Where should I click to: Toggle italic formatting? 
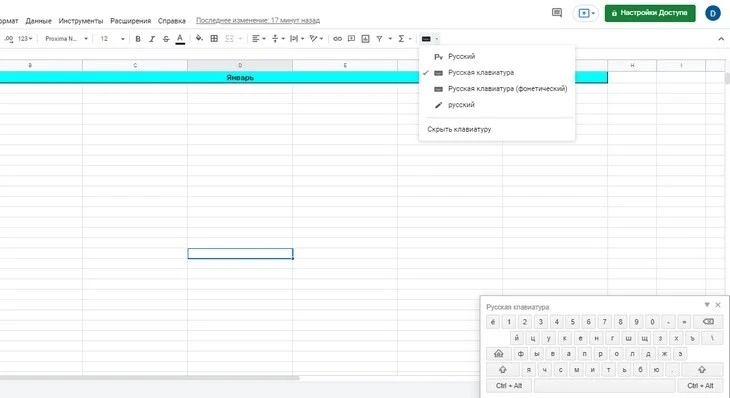[x=152, y=39]
